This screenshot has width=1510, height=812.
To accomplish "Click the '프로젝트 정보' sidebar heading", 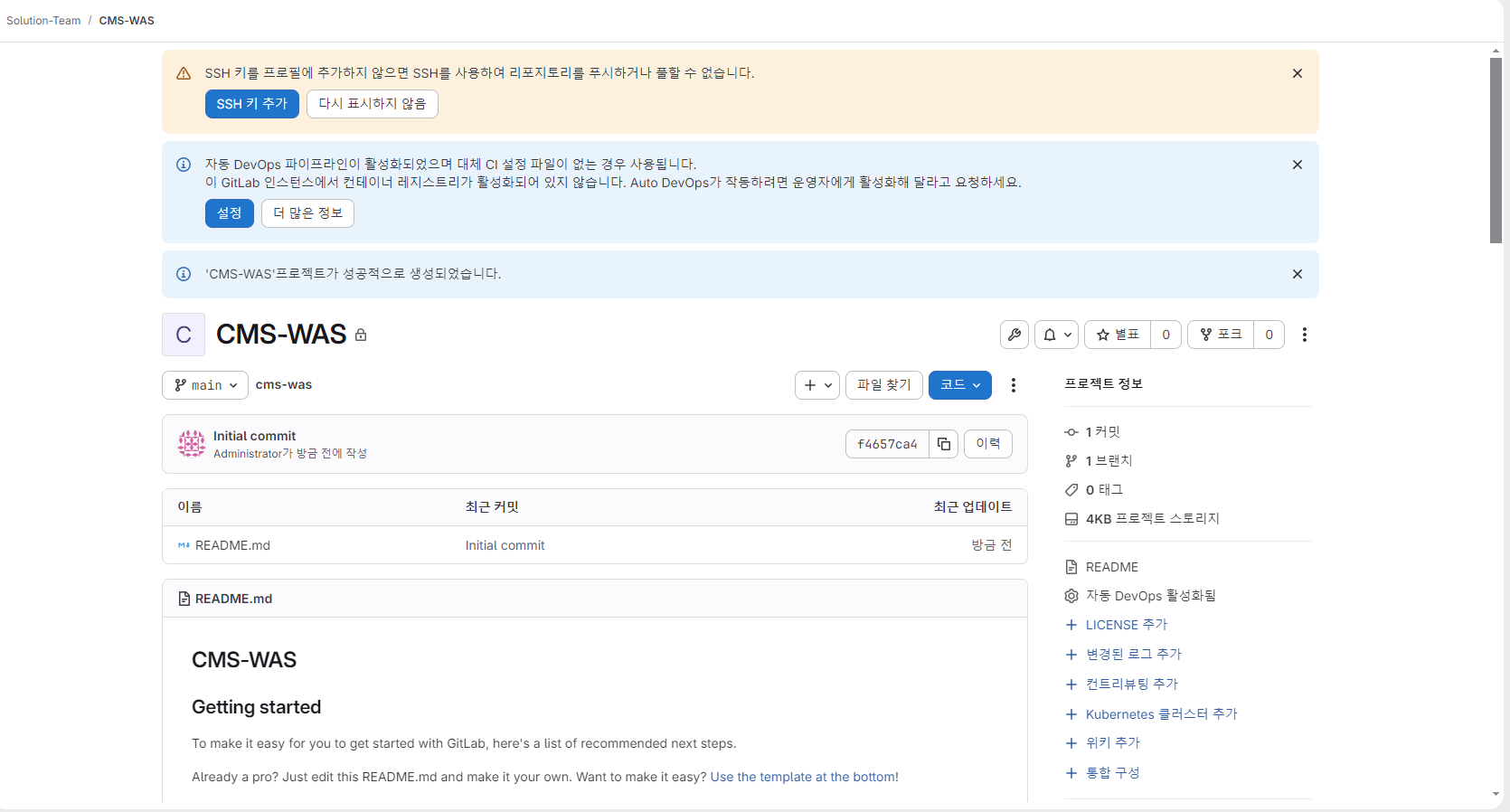I will click(x=1104, y=384).
